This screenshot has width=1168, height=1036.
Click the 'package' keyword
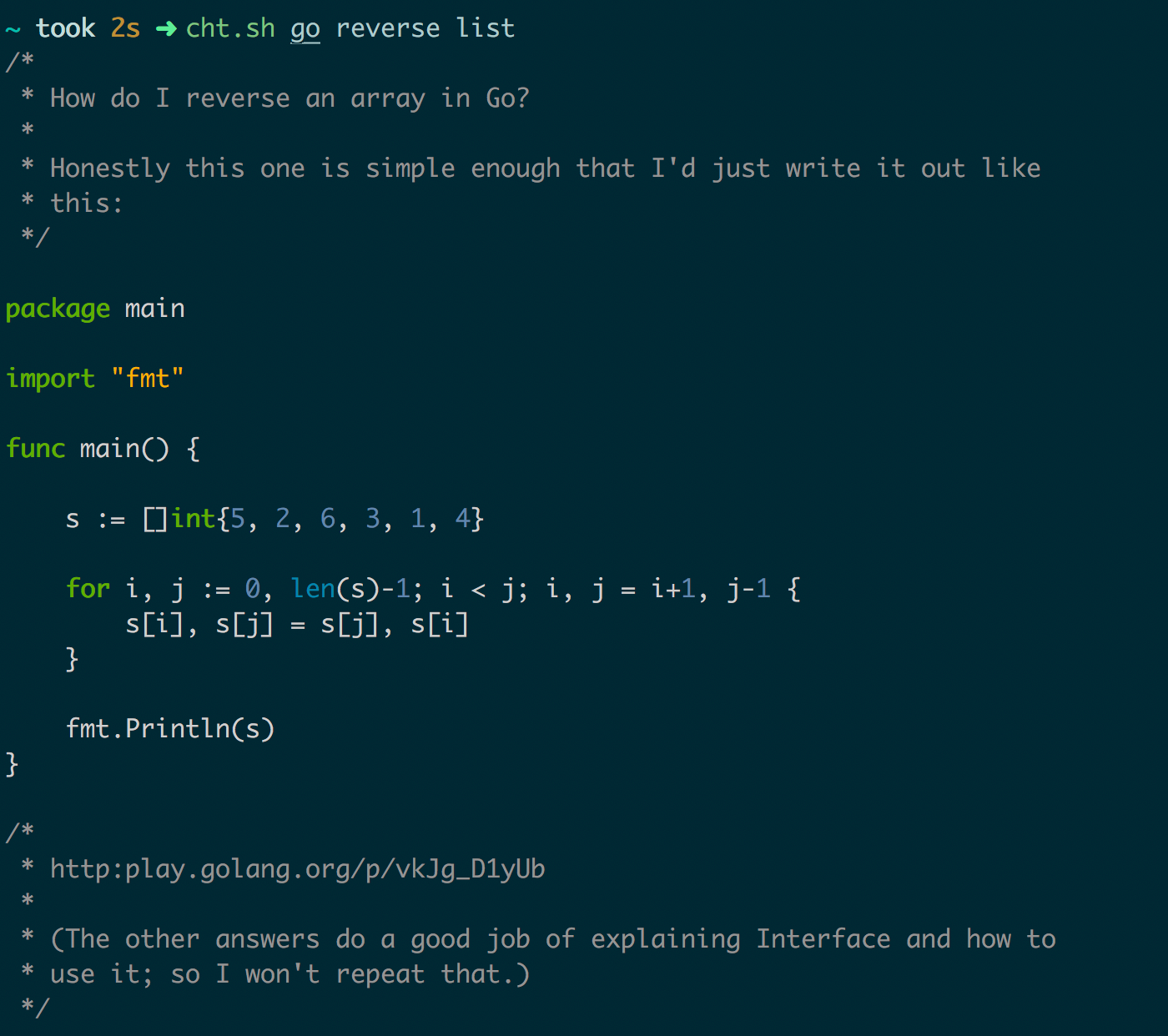pos(58,309)
